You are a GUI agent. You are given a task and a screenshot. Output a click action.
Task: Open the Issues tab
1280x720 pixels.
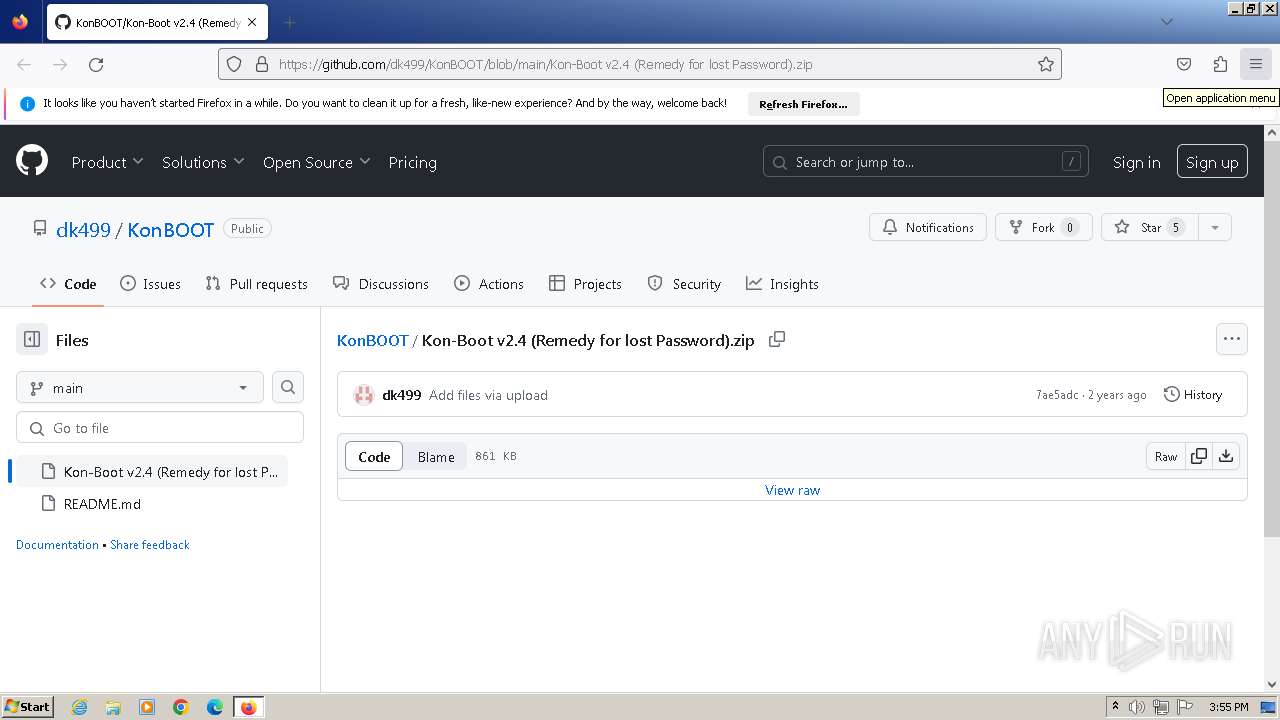[x=150, y=284]
